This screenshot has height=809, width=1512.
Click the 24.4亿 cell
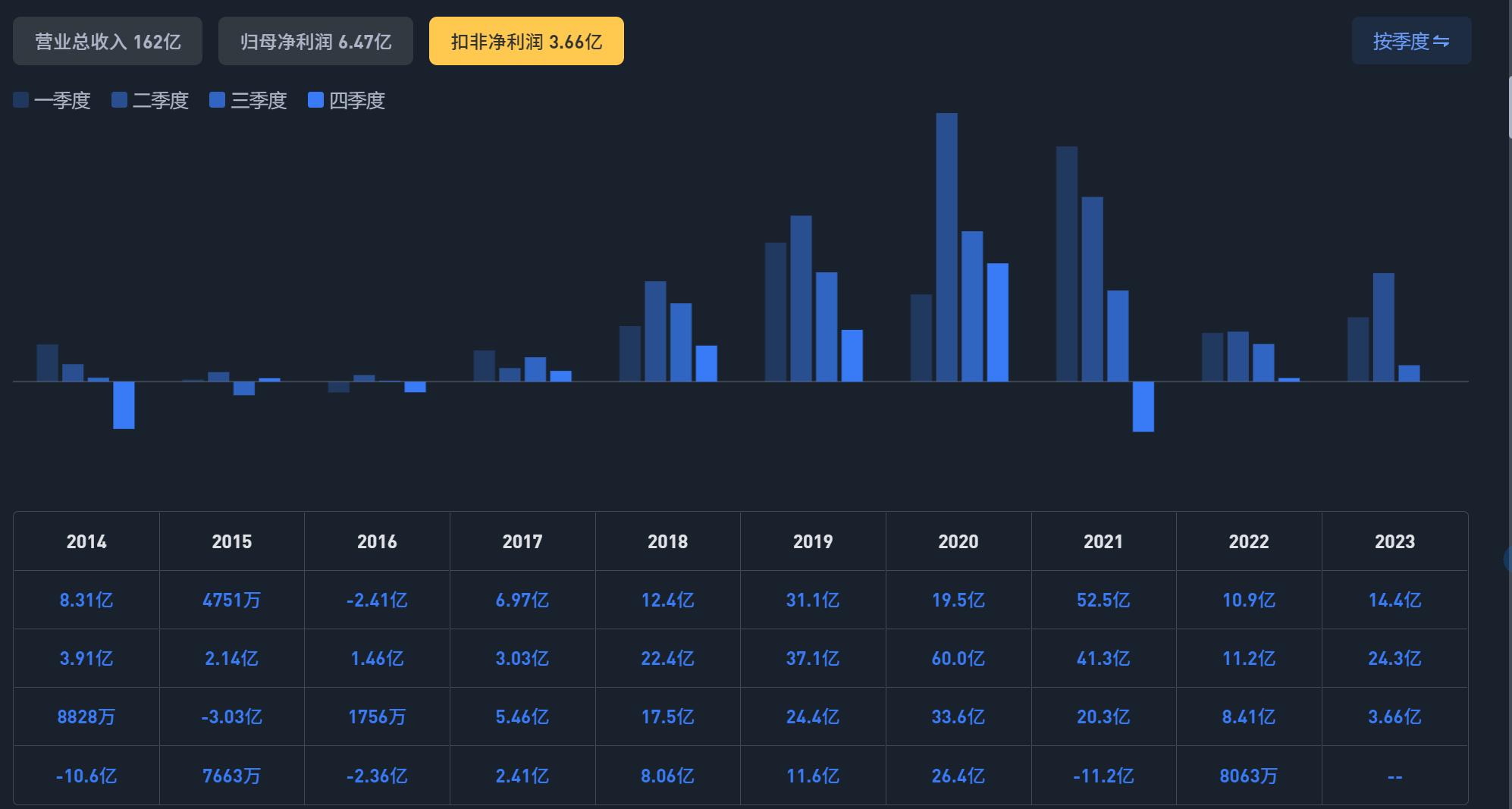[813, 716]
